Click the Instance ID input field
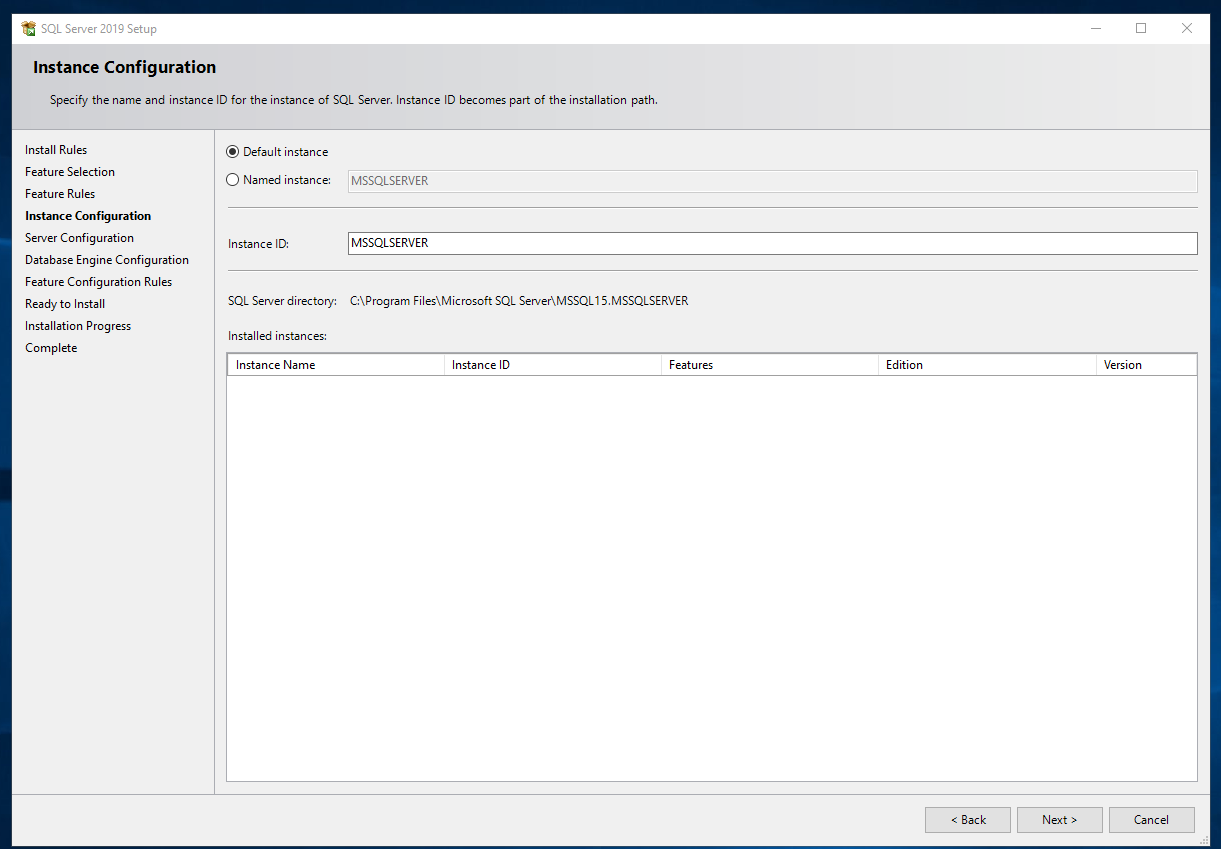 tap(772, 243)
